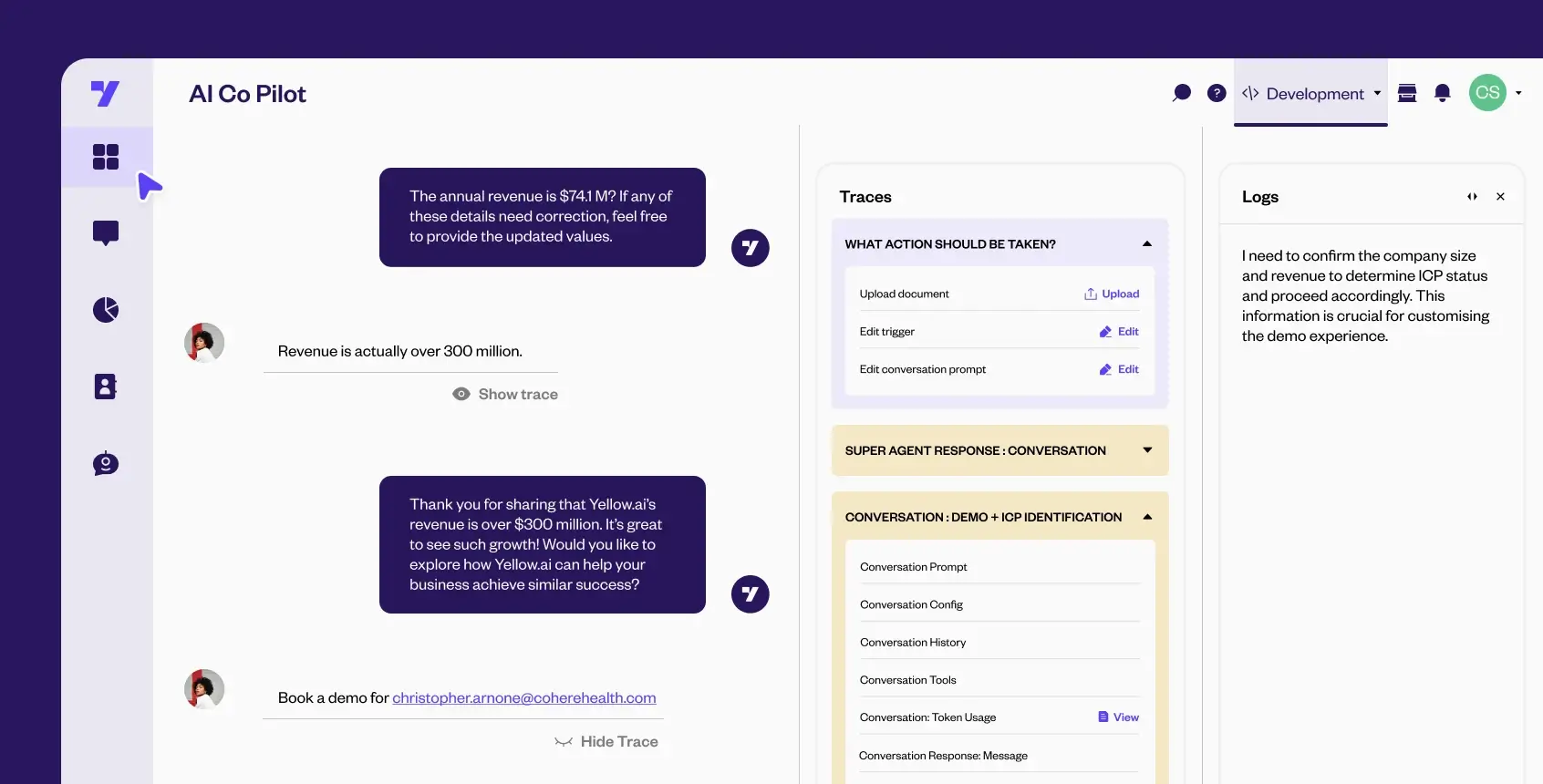Click the Upload document label
The height and width of the screenshot is (784, 1543).
[904, 294]
